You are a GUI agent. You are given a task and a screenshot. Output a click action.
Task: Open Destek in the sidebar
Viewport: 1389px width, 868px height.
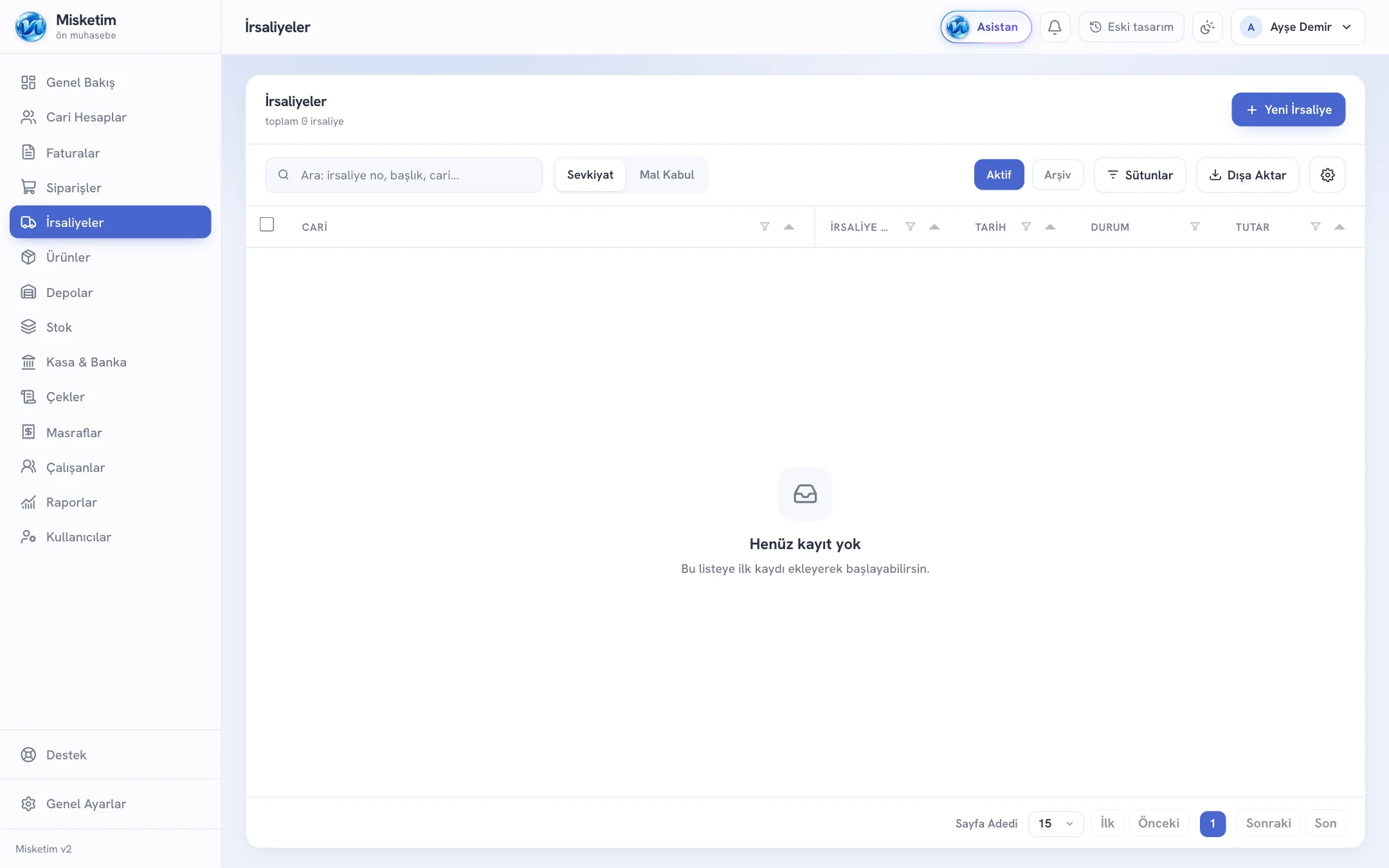[111, 755]
